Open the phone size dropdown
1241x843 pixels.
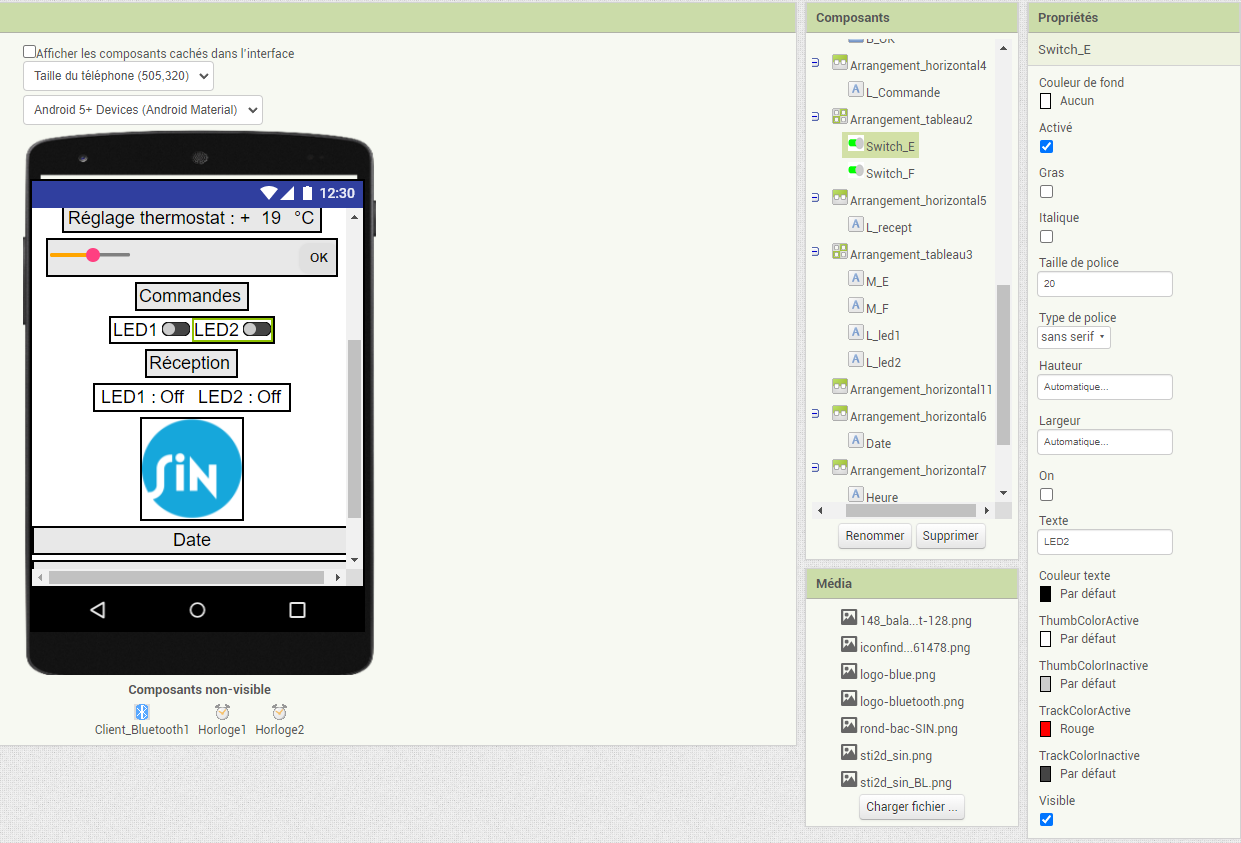click(118, 76)
